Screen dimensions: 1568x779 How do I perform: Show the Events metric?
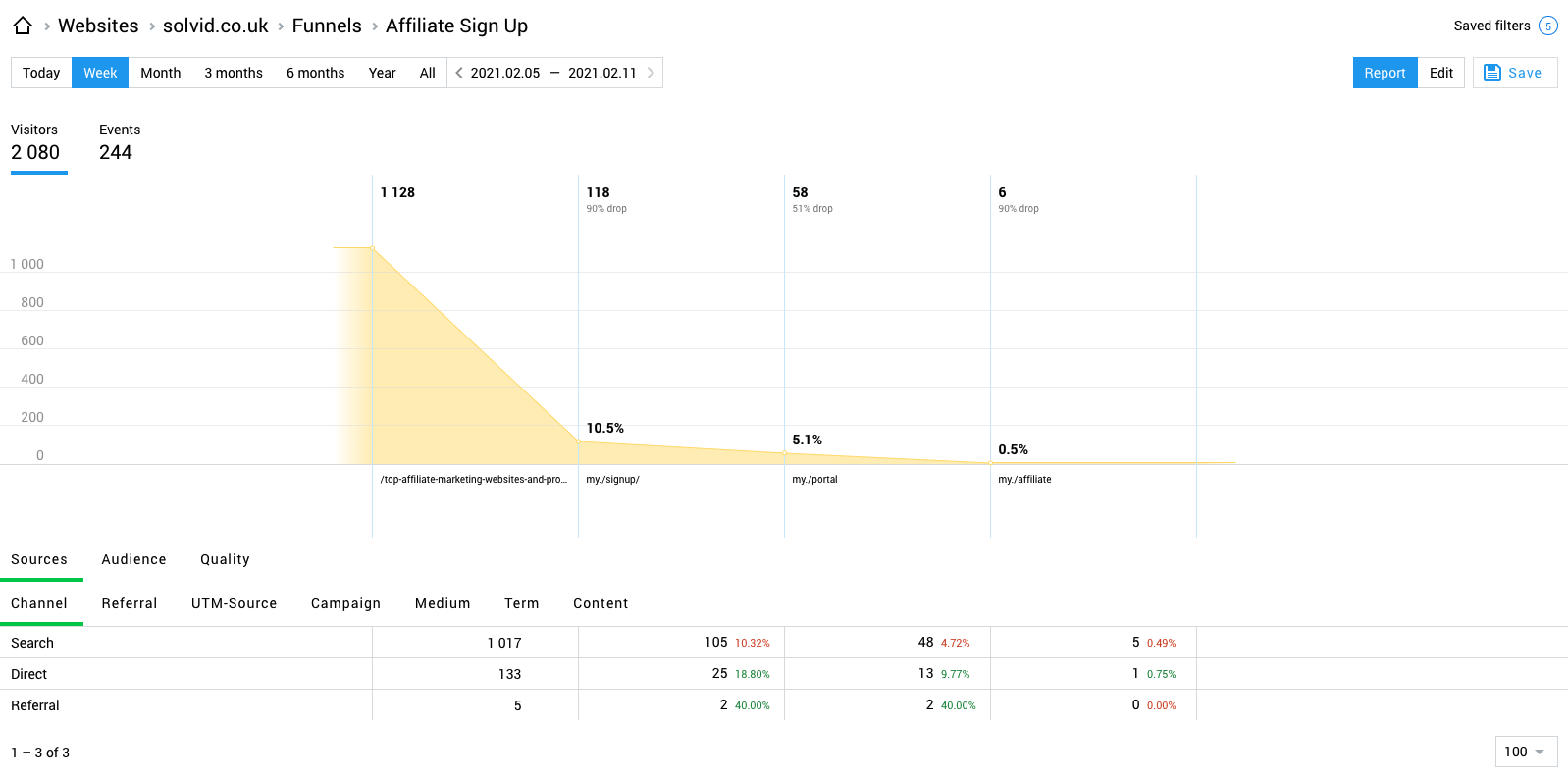[x=120, y=143]
